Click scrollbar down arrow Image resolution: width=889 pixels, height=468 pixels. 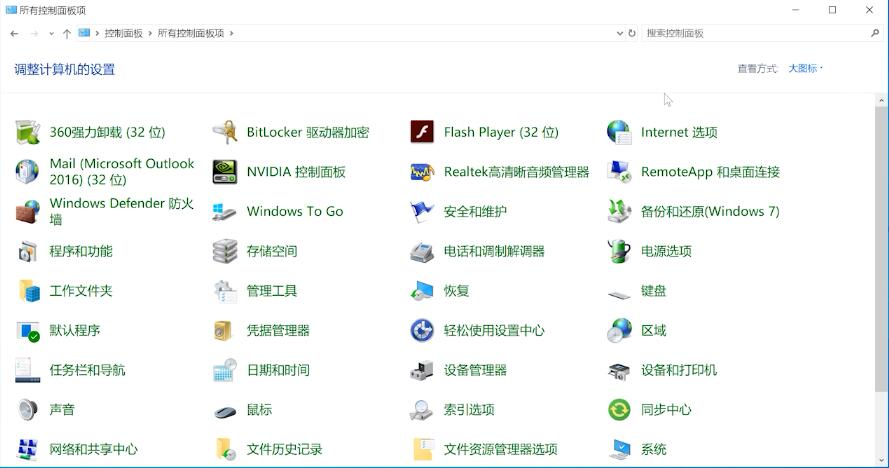[x=881, y=460]
